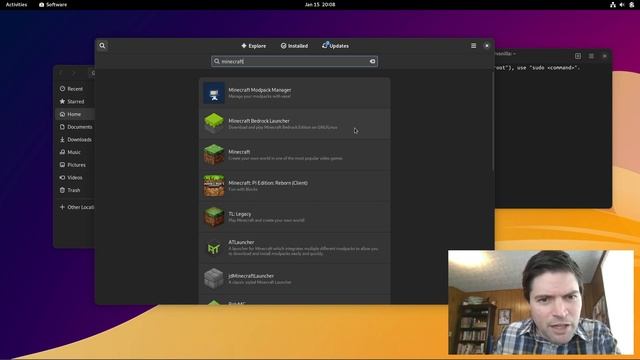Click the Software results scrollbar
Screen dimensions: 640x360
pos(493,122)
